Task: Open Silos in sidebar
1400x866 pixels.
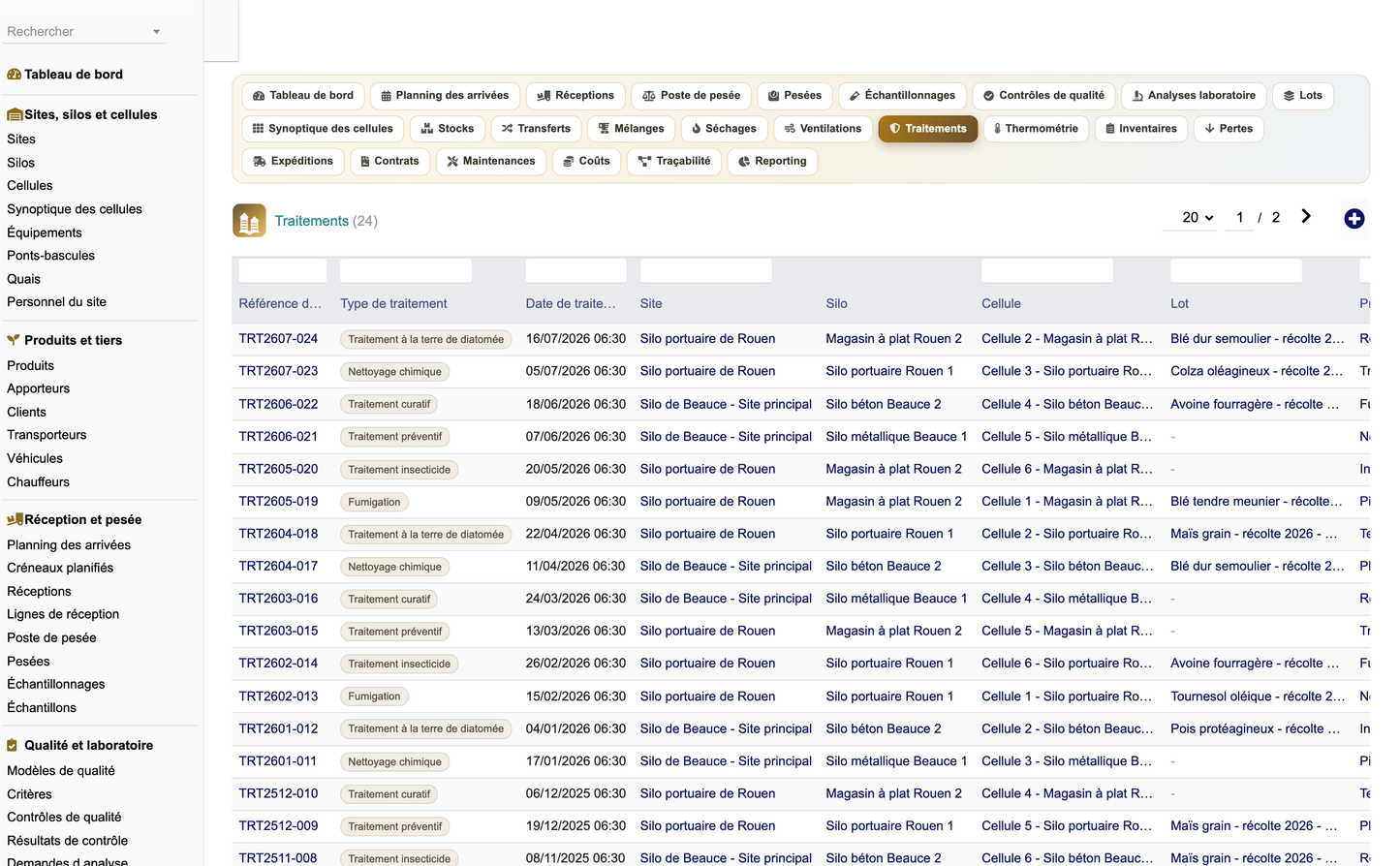Action: (x=20, y=163)
